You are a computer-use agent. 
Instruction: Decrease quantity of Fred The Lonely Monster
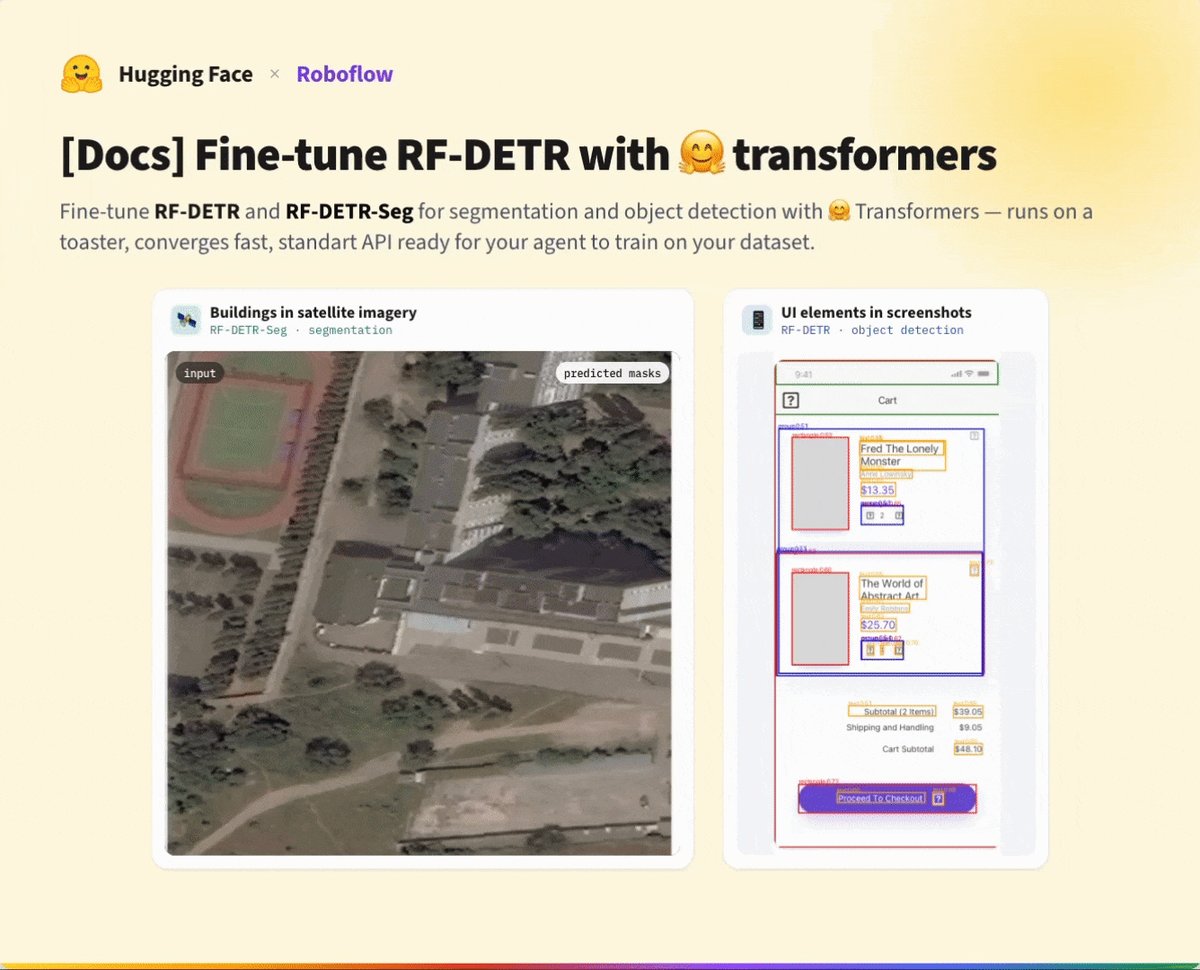(x=869, y=516)
